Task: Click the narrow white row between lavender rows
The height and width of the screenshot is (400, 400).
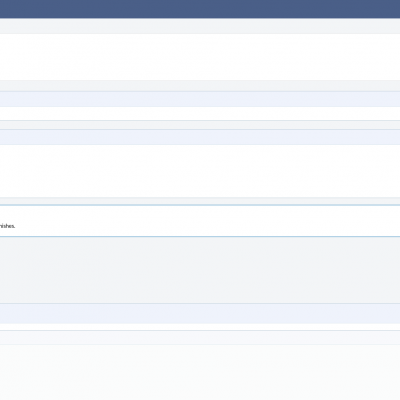Action: (x=200, y=114)
